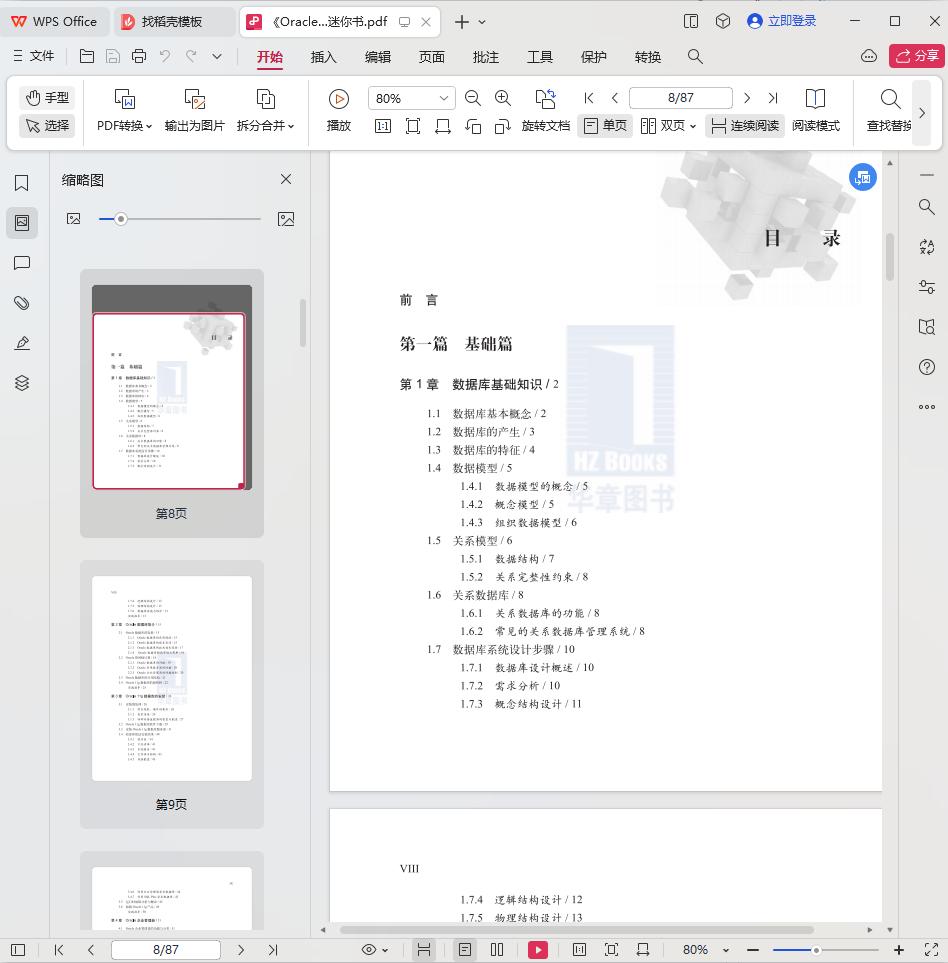Click the play slideshow icon in ribbon
Viewport: 948px width, 963px height.
coord(338,99)
